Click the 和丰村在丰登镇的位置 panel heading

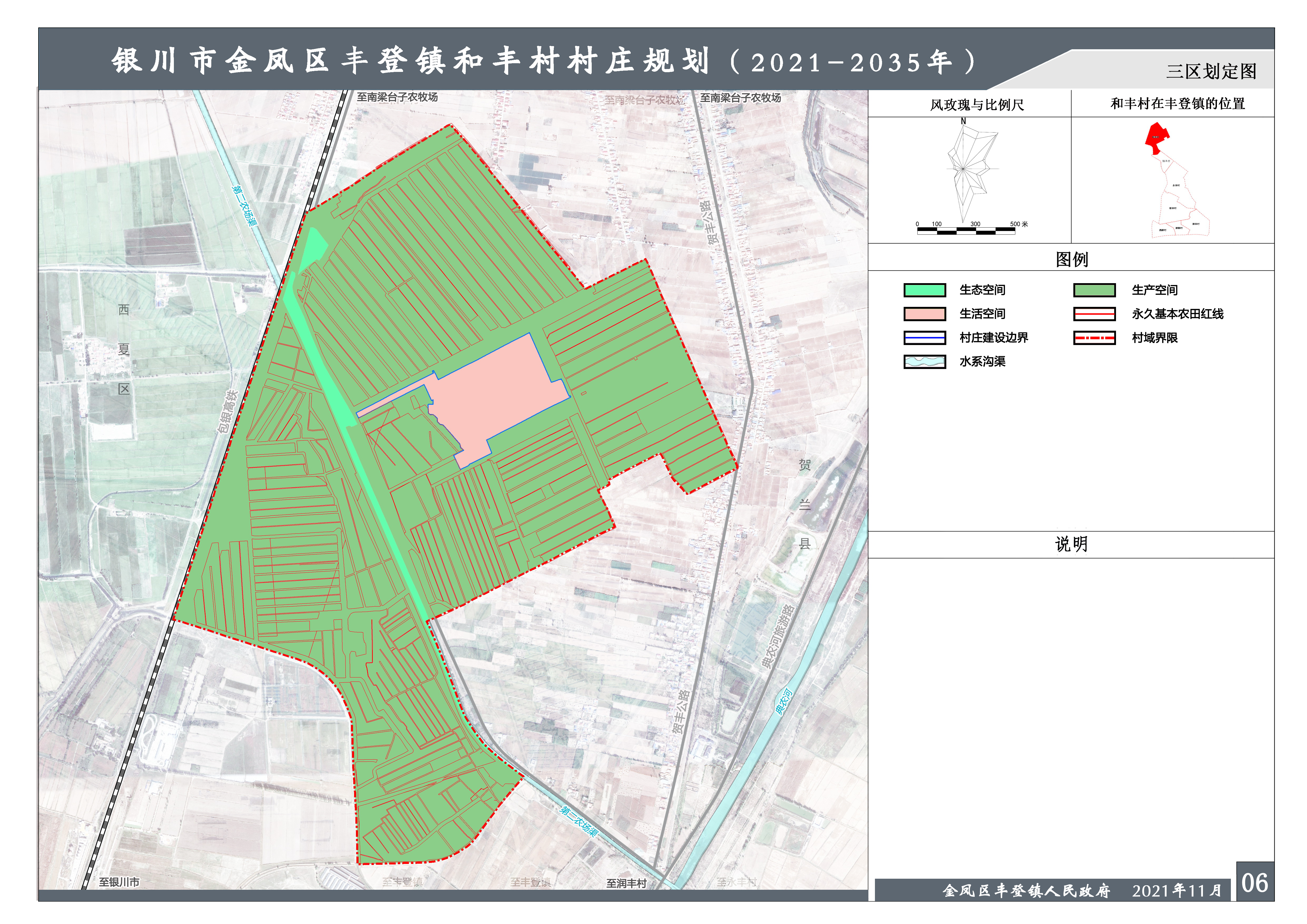1178,104
